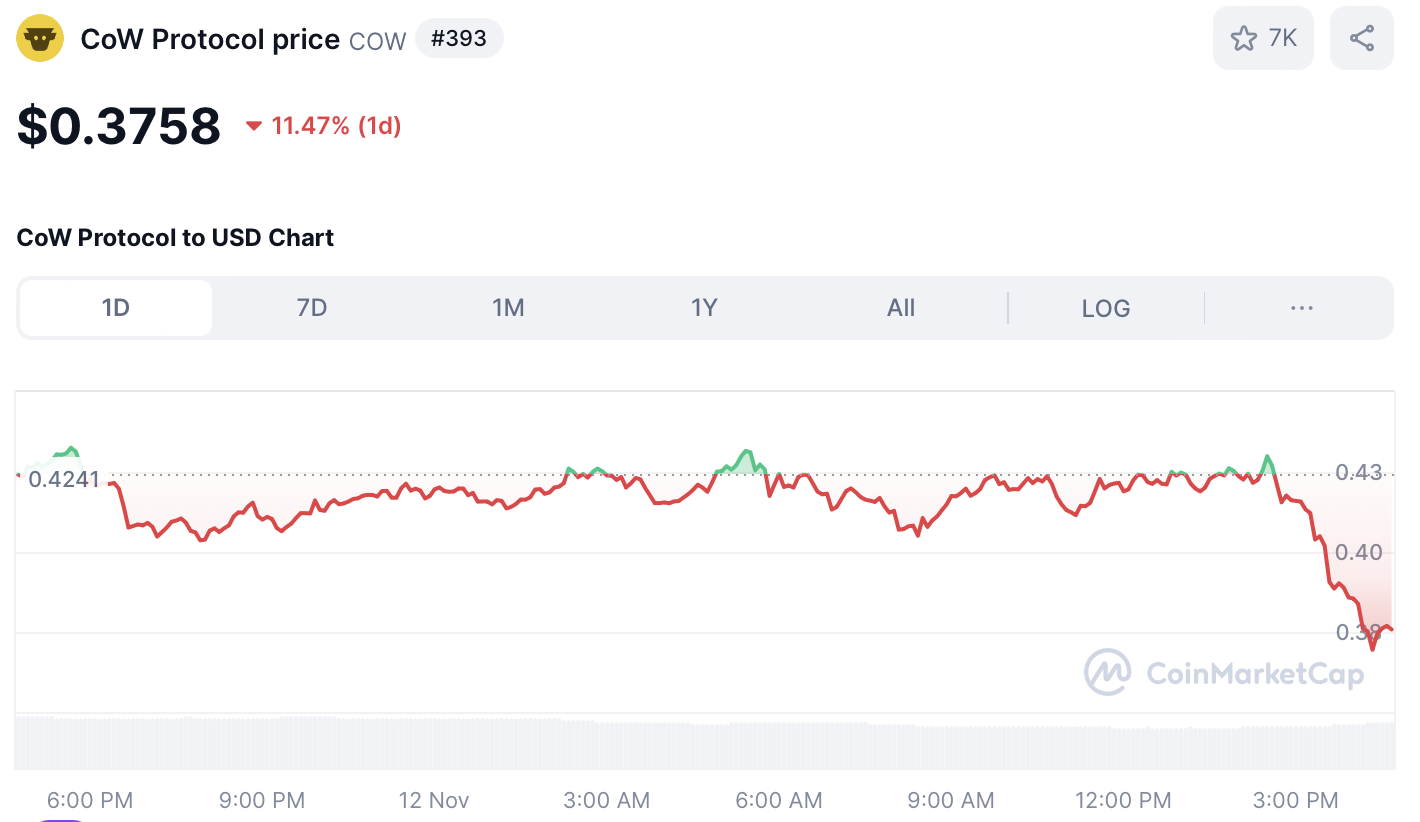
Task: Click the 0.4241 opening price label
Action: [64, 479]
